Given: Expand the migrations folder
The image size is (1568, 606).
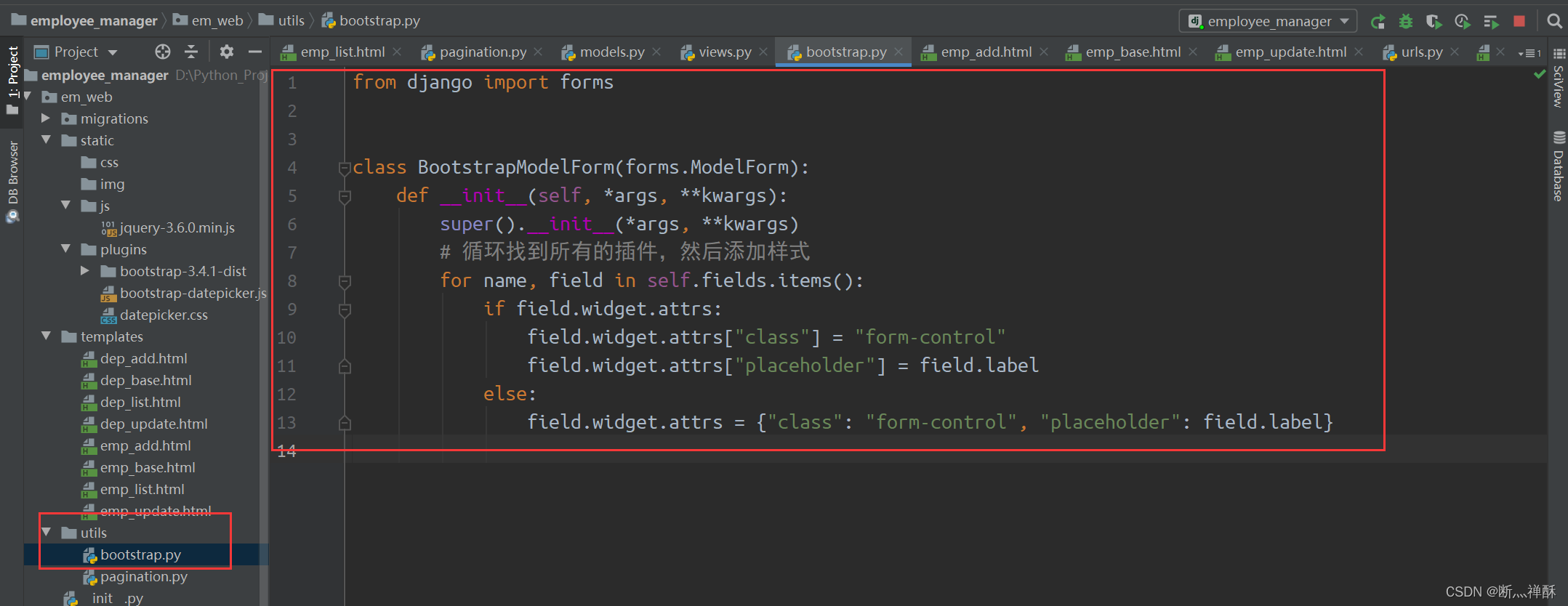Looking at the screenshot, I should tap(46, 118).
